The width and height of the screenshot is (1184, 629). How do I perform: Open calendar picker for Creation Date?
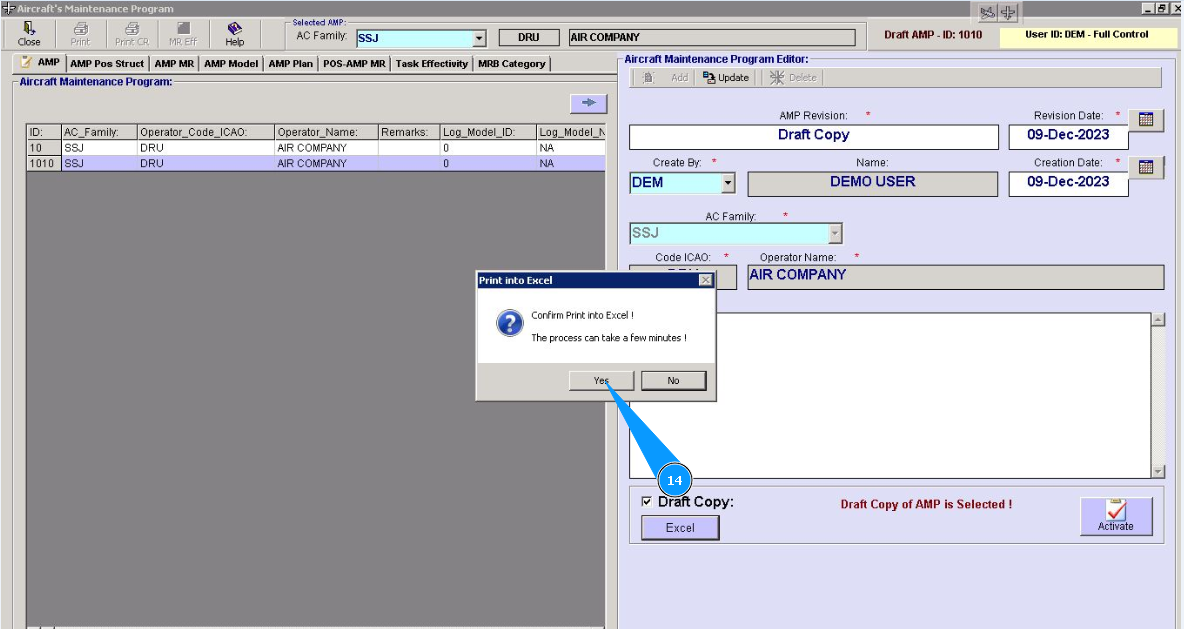pyautogui.click(x=1145, y=167)
